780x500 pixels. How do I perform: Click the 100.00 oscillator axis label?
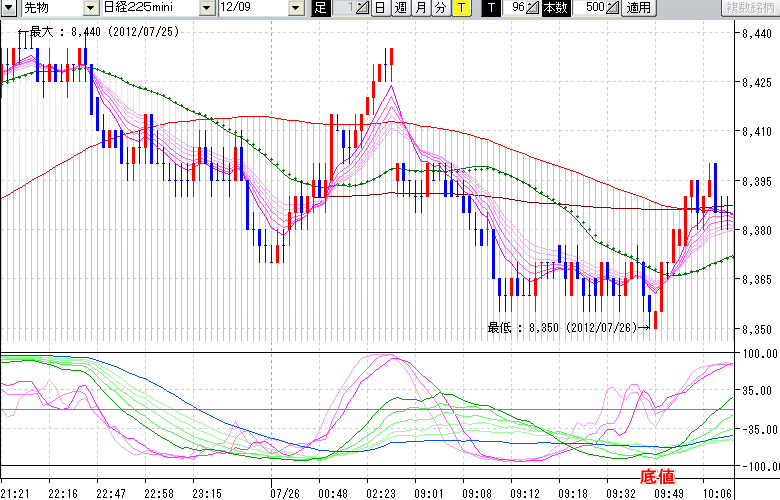click(x=760, y=354)
